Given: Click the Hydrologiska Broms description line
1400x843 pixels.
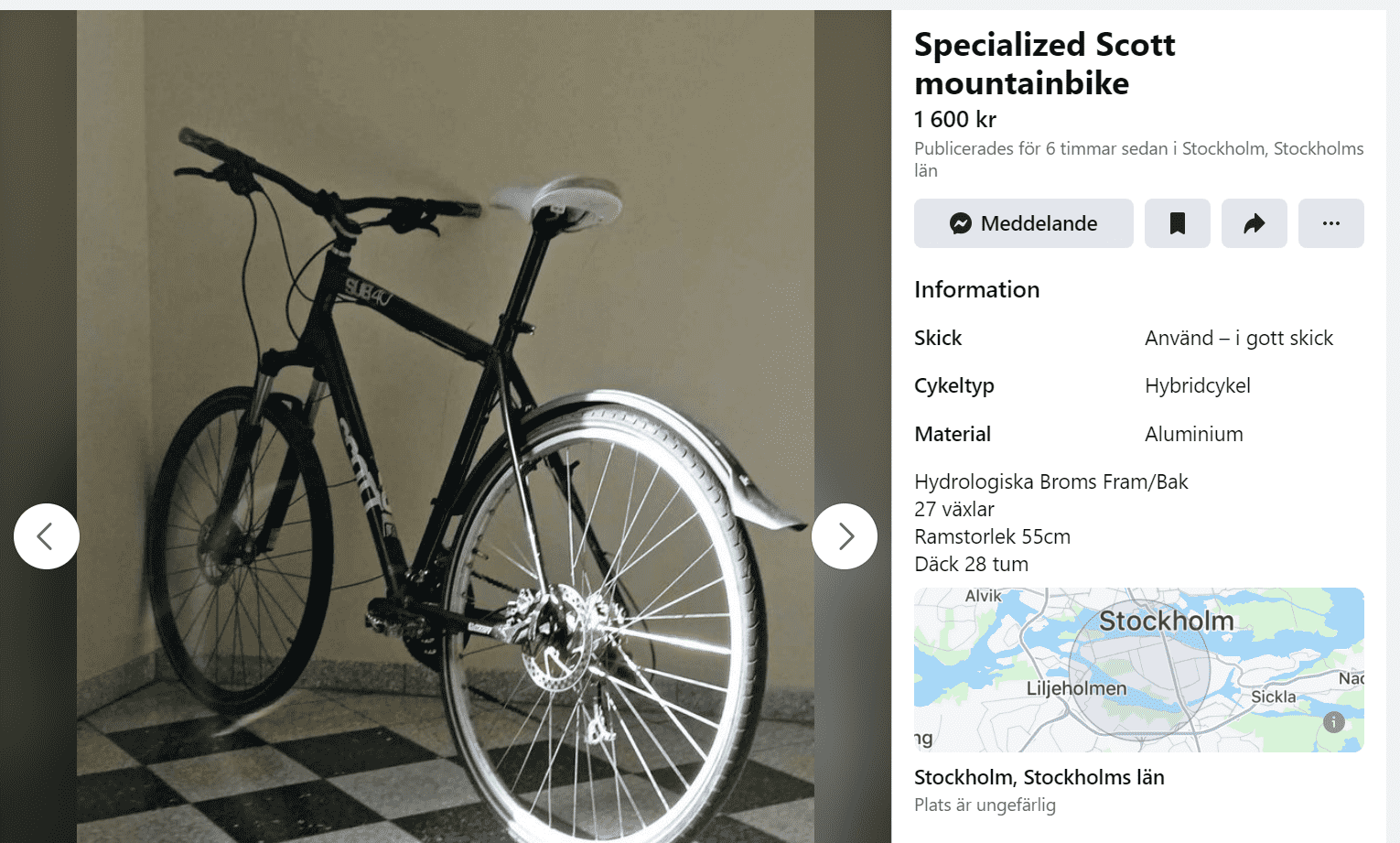Looking at the screenshot, I should [x=1050, y=481].
